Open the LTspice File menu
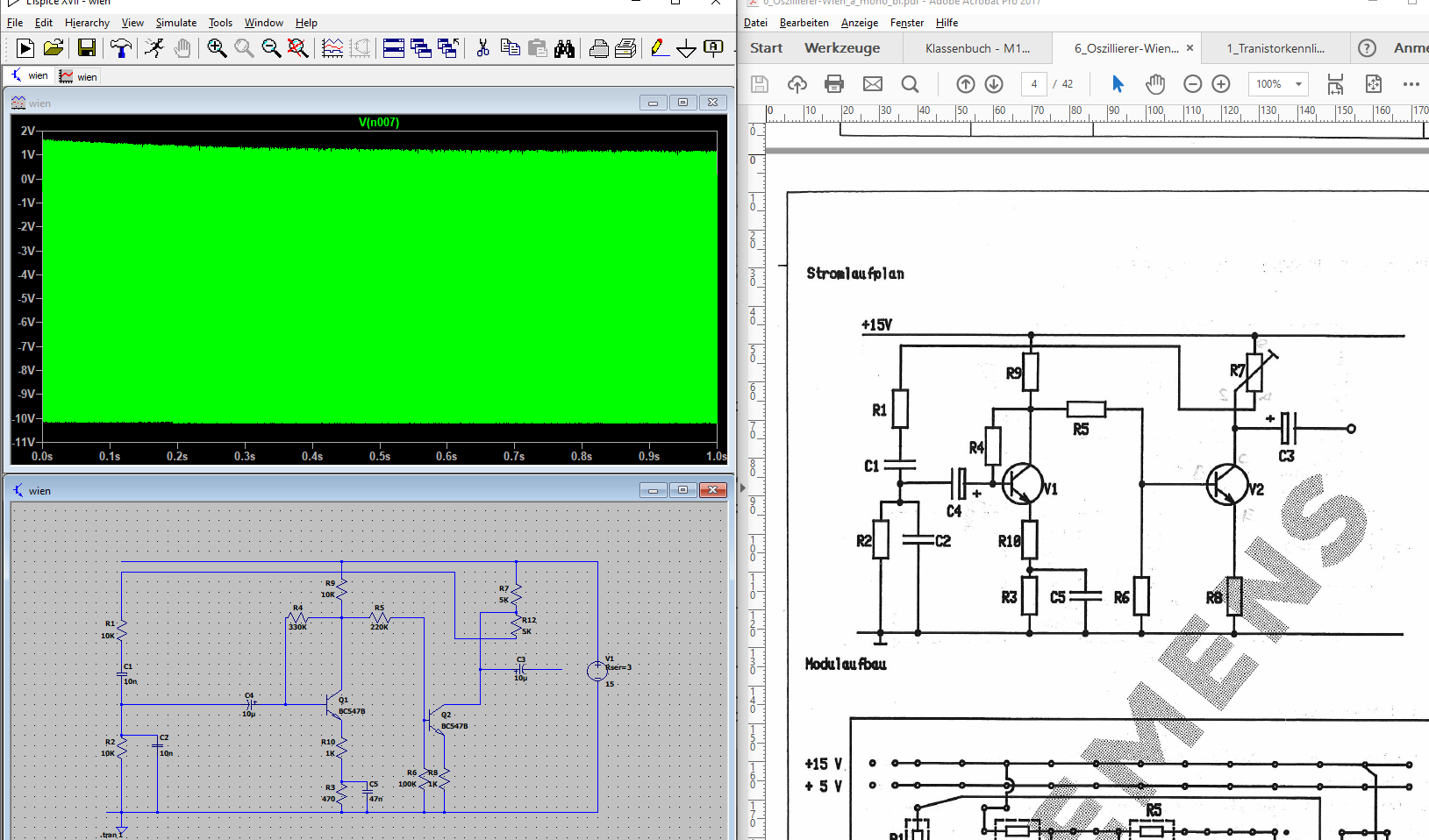Image resolution: width=1429 pixels, height=840 pixels. pyautogui.click(x=15, y=23)
